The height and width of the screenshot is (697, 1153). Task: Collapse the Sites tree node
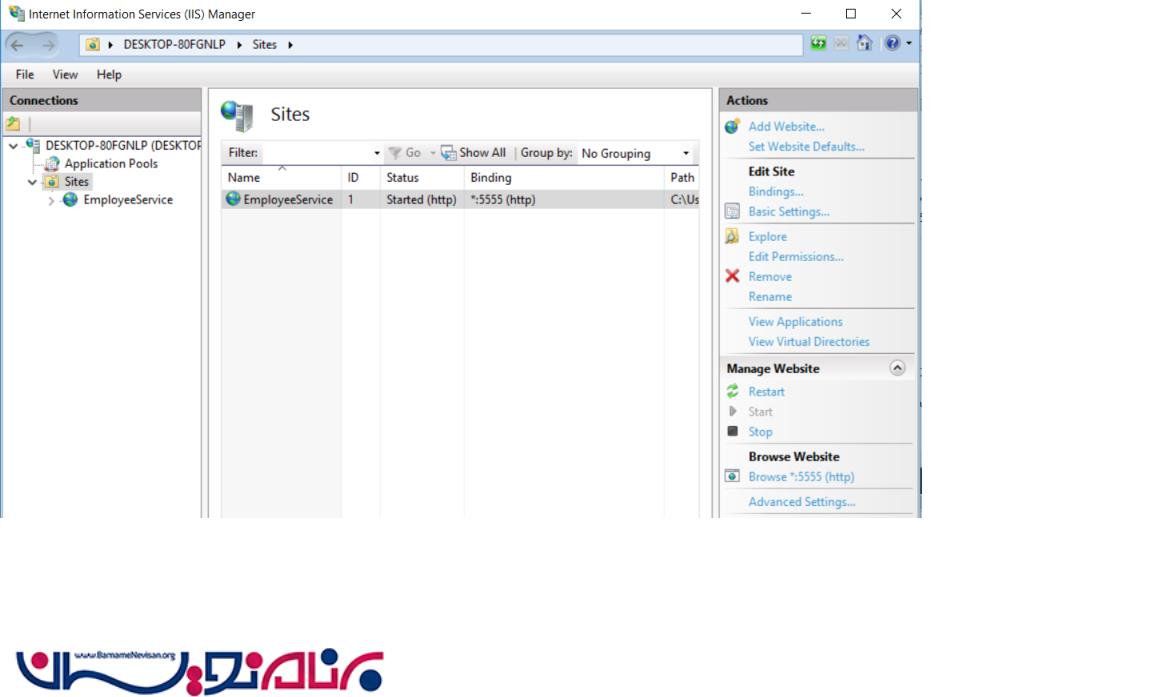[32, 182]
